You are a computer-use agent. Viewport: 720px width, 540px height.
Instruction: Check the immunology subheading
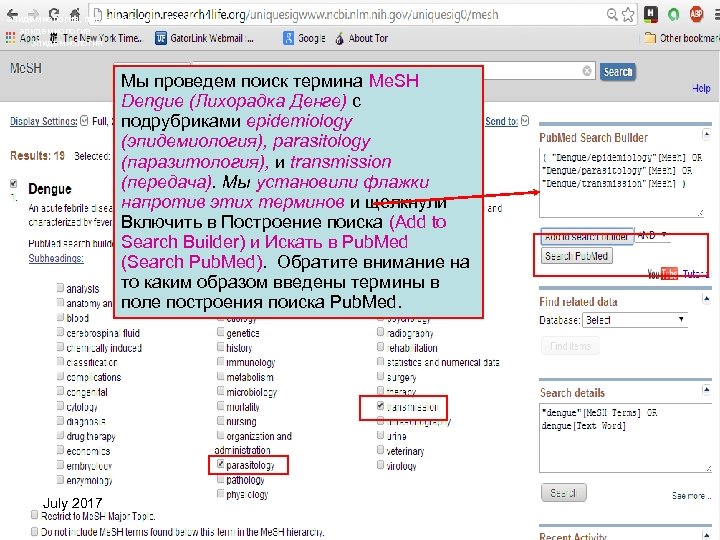(220, 361)
